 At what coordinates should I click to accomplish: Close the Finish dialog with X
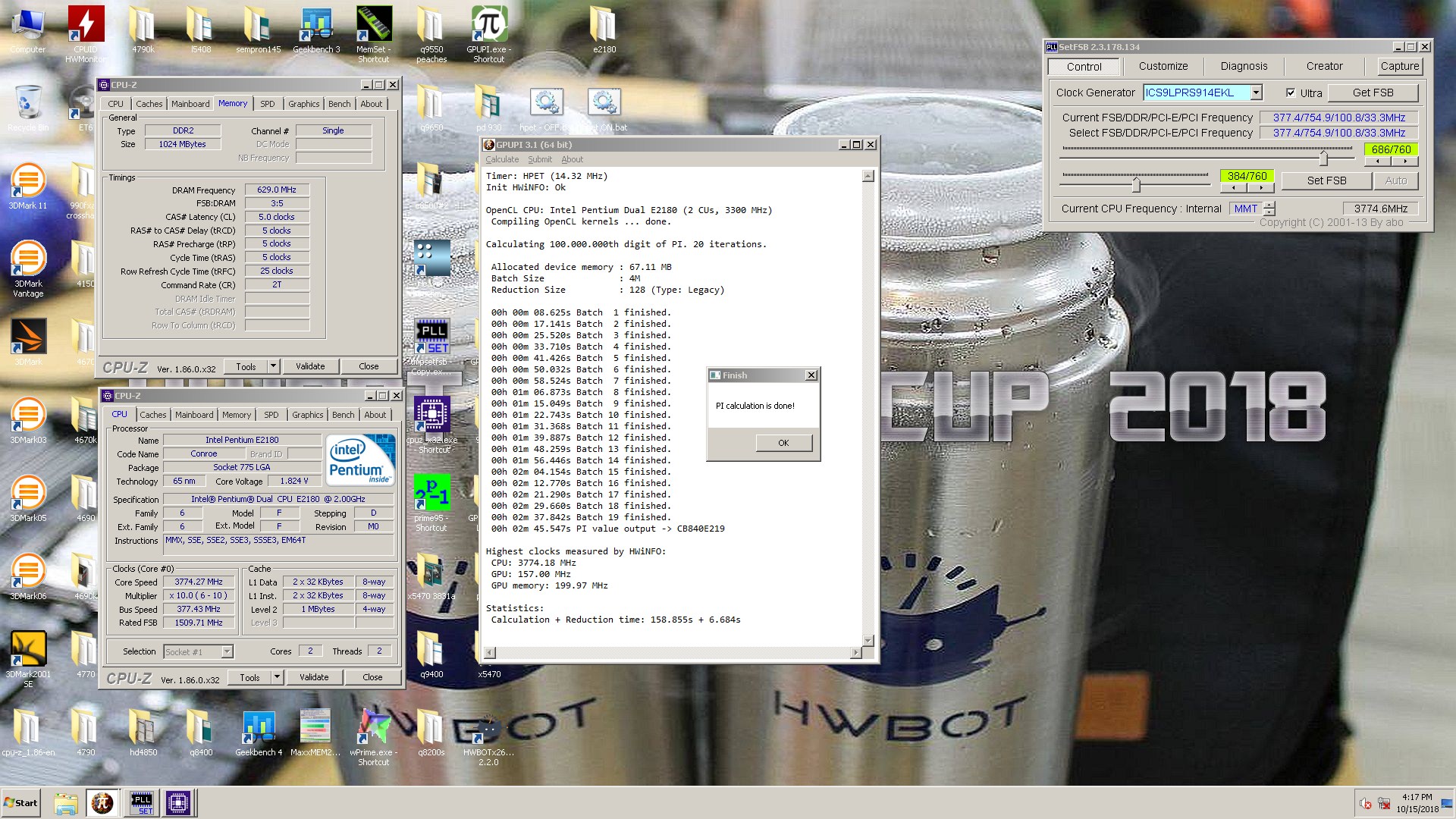pyautogui.click(x=811, y=375)
